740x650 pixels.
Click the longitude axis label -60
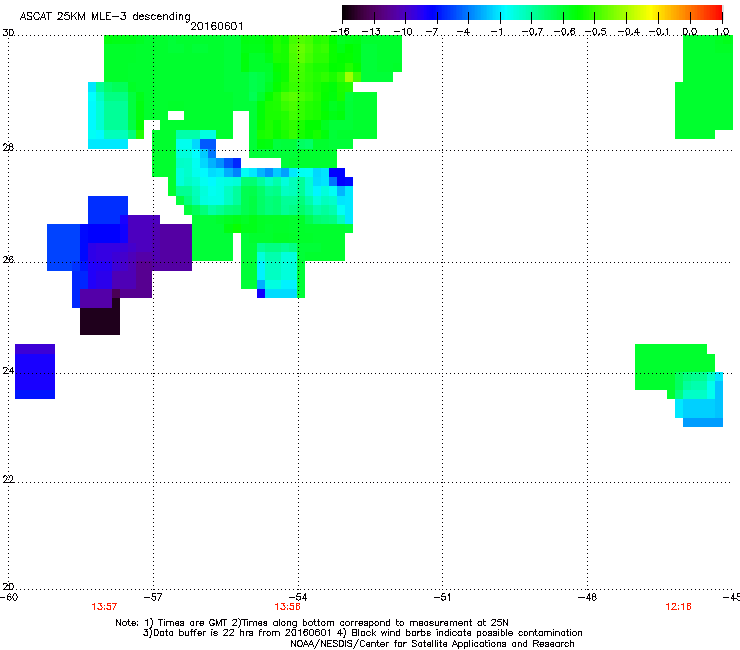(x=9, y=597)
